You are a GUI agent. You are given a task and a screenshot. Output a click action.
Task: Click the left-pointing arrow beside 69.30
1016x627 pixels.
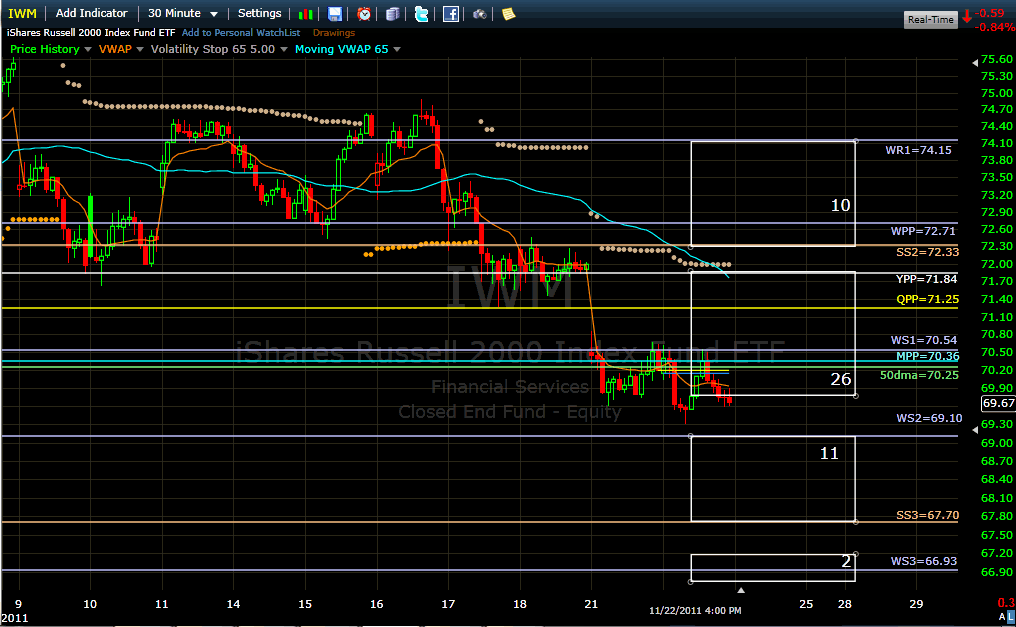click(x=975, y=429)
